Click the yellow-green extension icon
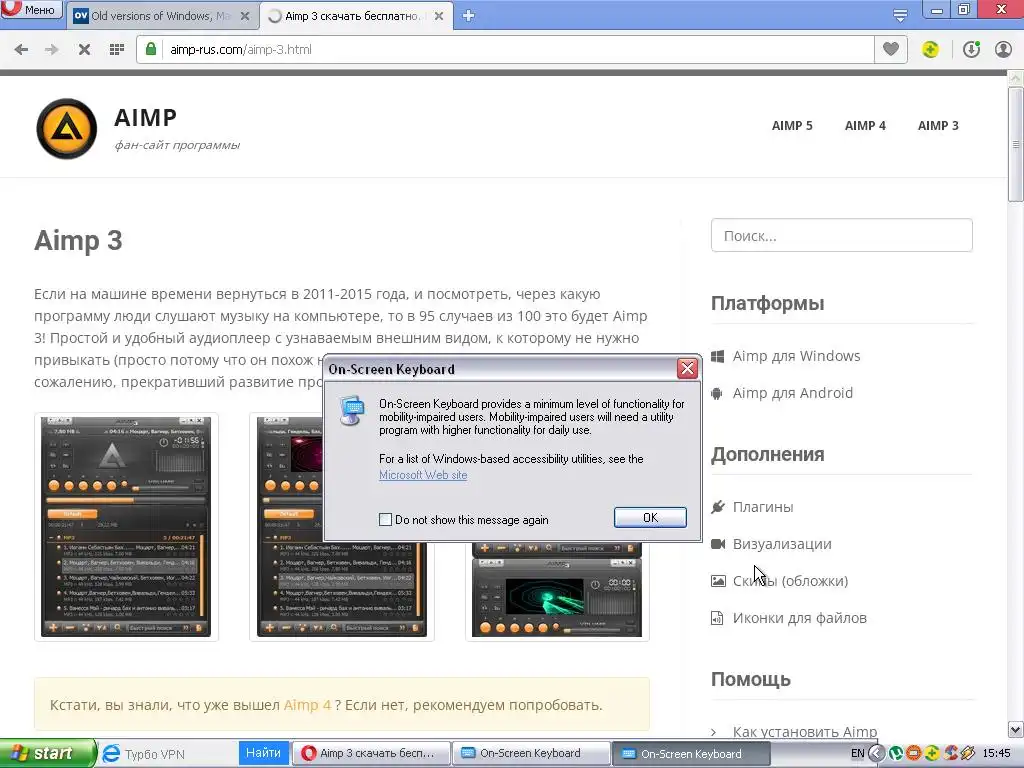The width and height of the screenshot is (1024, 768). click(x=931, y=49)
